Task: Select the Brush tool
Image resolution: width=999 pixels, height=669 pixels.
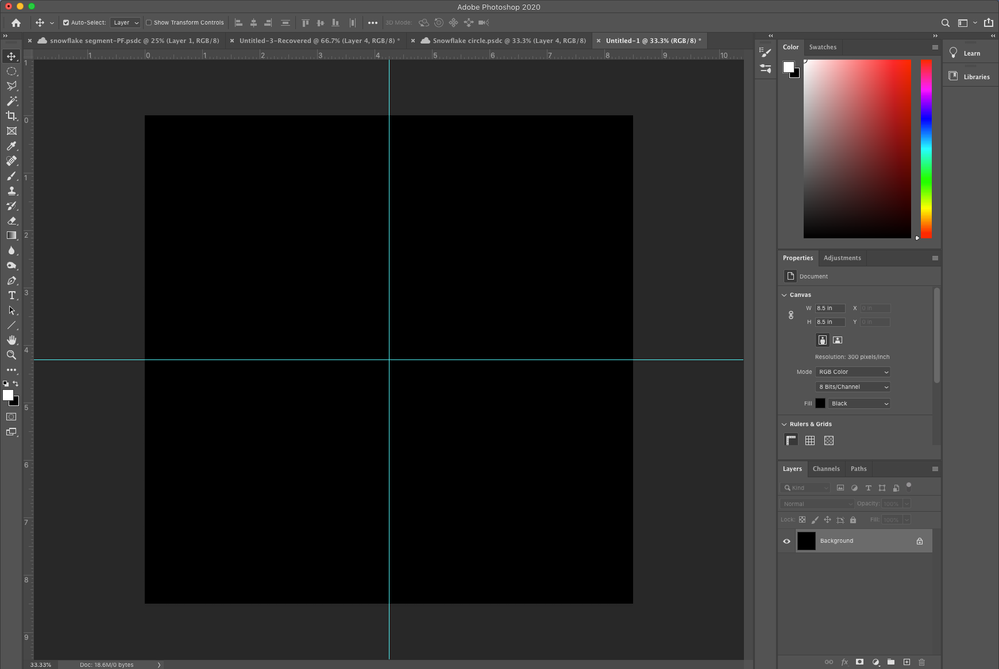Action: pyautogui.click(x=11, y=176)
